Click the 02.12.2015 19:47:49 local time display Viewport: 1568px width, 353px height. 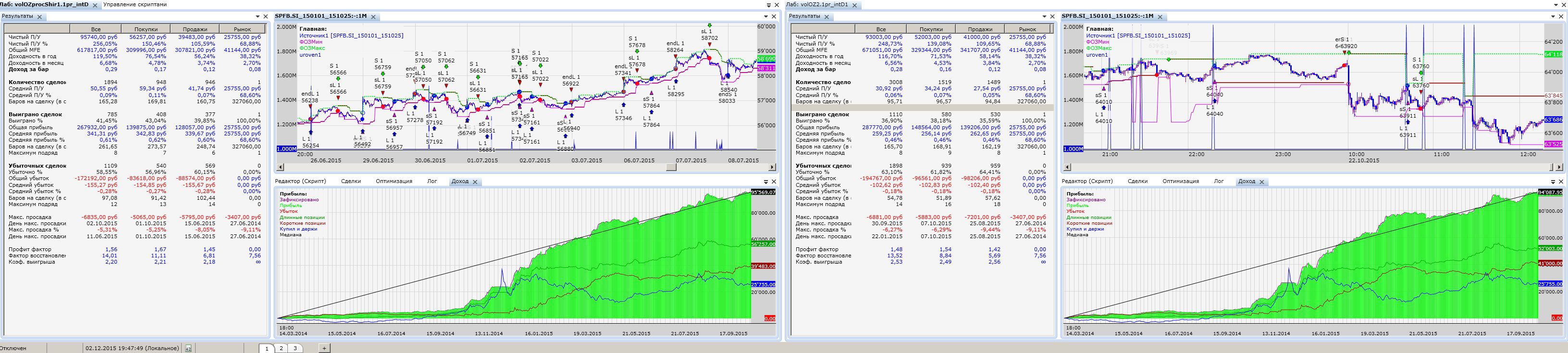click(x=132, y=348)
